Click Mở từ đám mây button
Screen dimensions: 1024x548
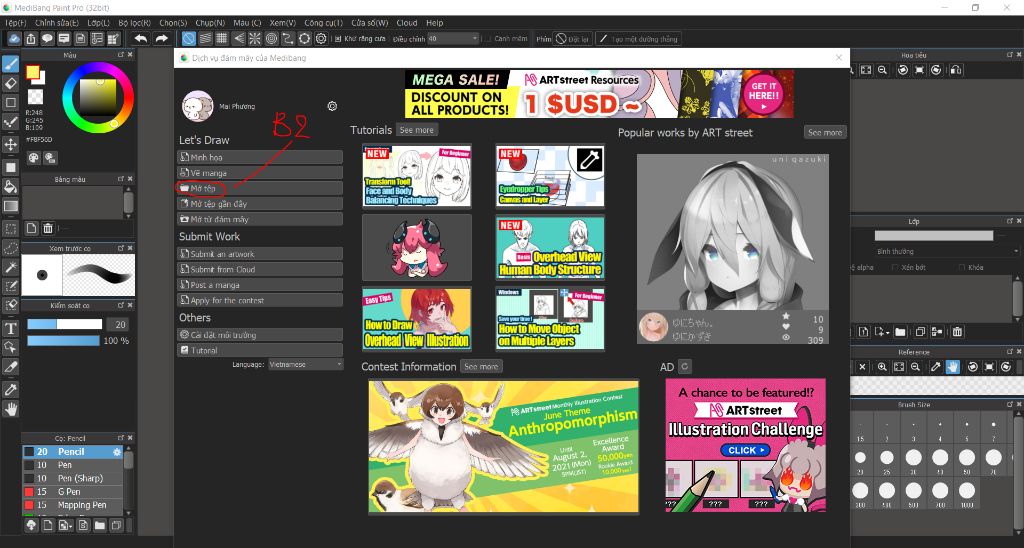click(260, 219)
